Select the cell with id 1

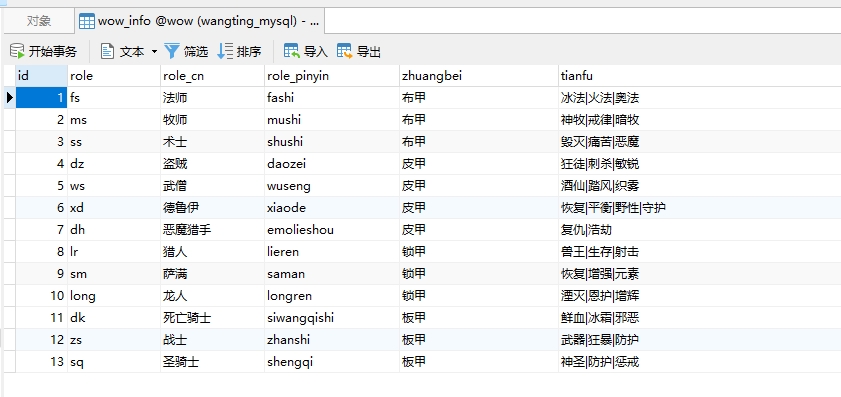[41, 98]
